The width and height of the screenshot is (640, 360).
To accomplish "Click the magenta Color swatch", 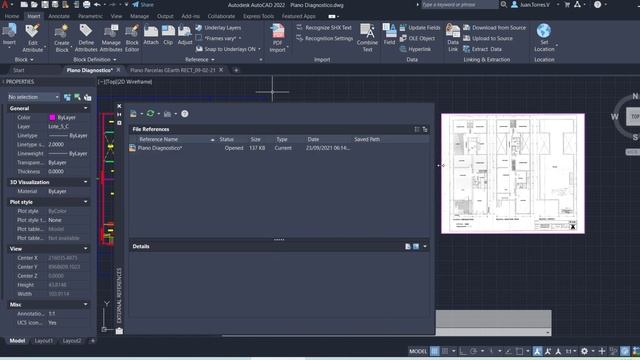I will coord(52,118).
